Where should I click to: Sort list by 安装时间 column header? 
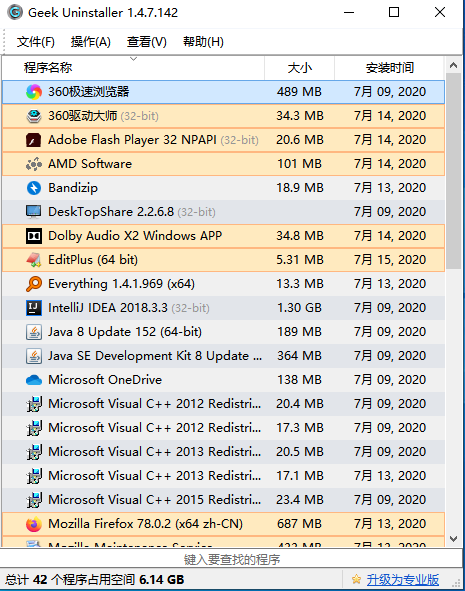pyautogui.click(x=390, y=68)
